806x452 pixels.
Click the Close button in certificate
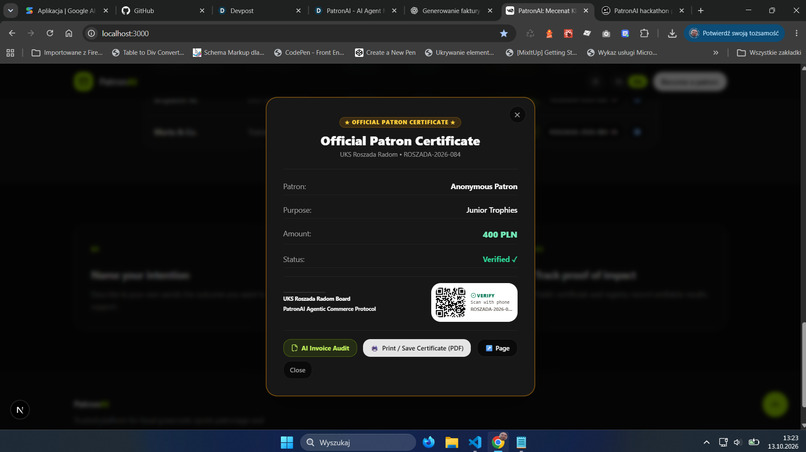pyautogui.click(x=297, y=370)
